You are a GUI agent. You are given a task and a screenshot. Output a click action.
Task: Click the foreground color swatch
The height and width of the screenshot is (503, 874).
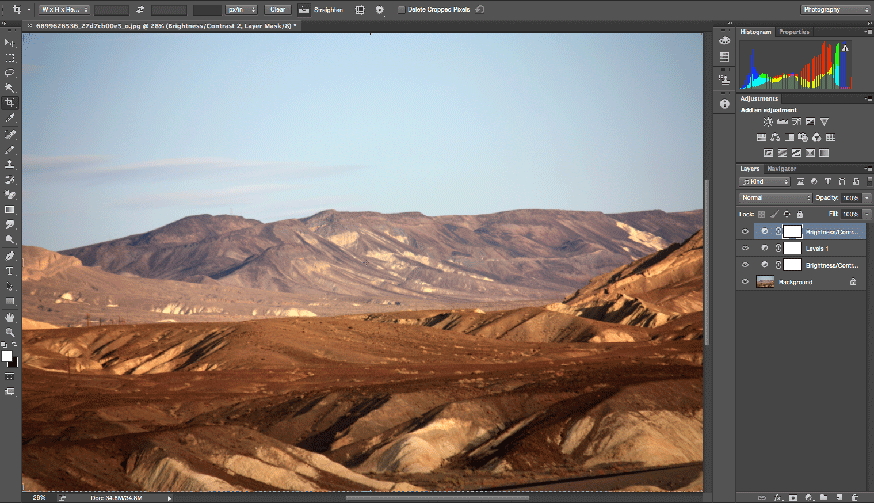click(x=7, y=356)
